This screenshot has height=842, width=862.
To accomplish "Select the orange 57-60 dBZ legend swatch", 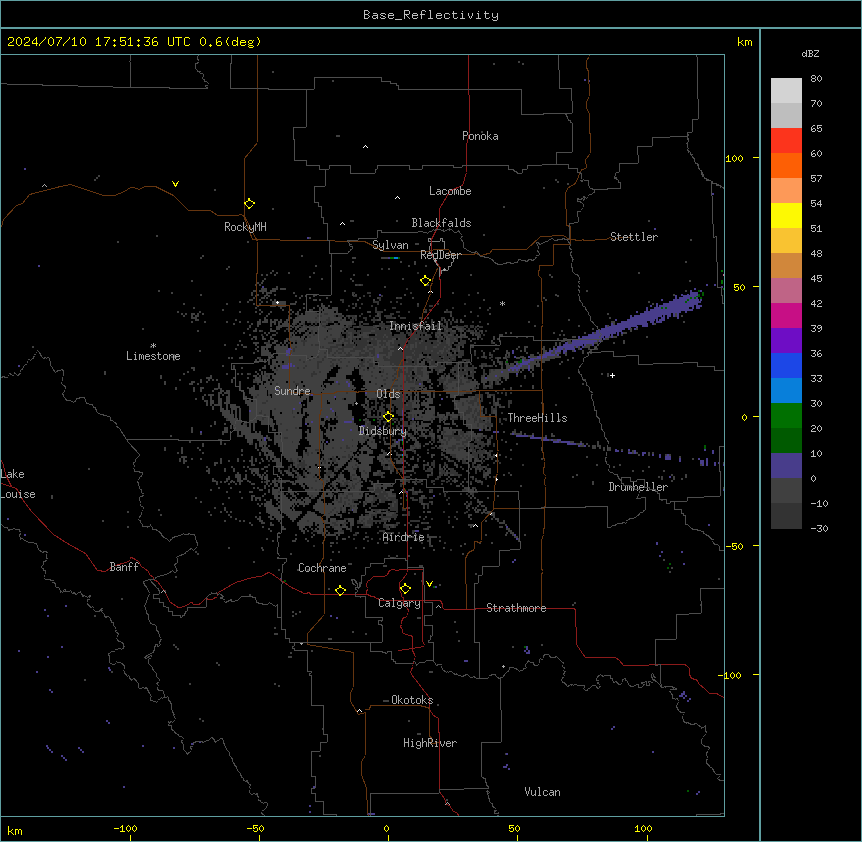I will 786,165.
